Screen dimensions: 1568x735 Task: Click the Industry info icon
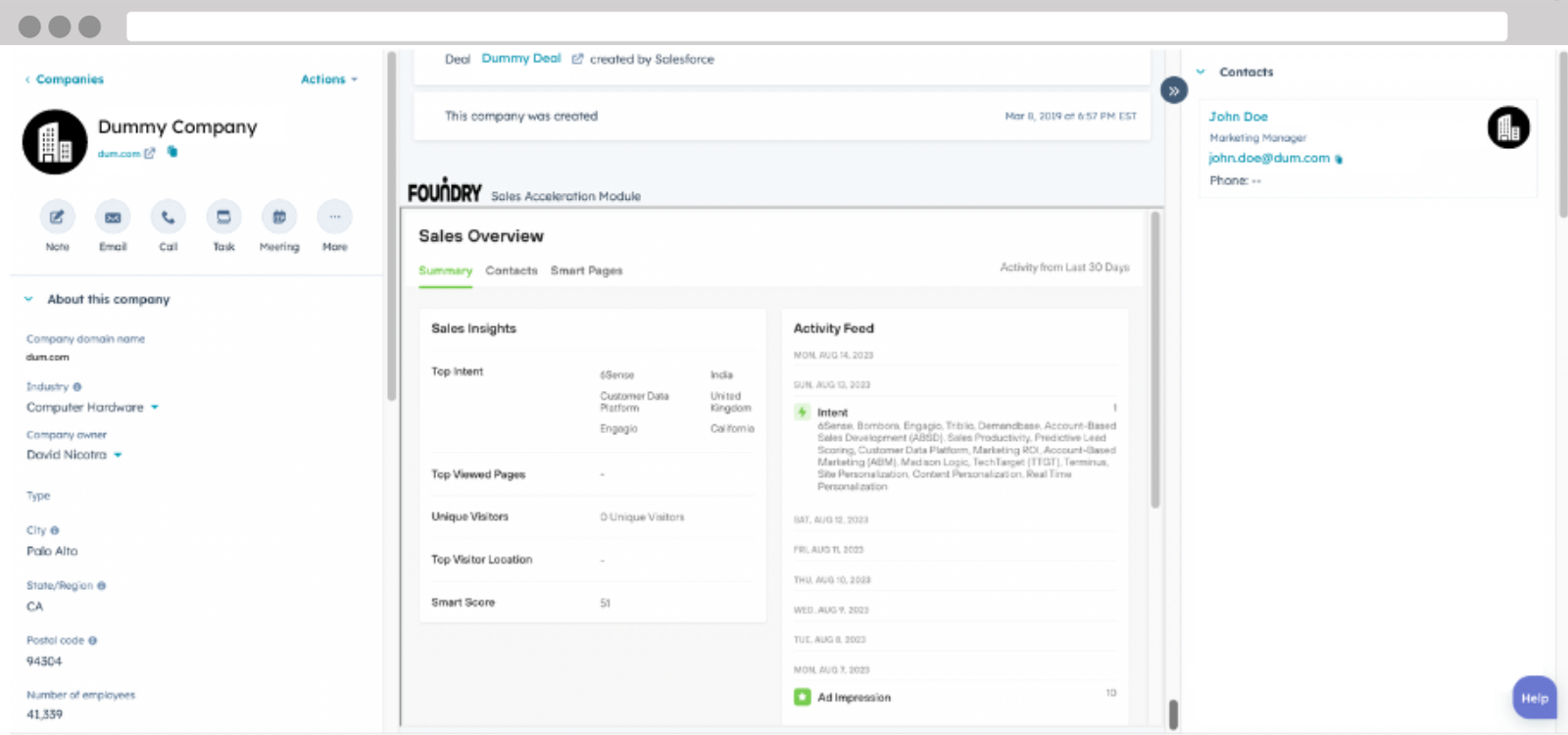(x=77, y=387)
